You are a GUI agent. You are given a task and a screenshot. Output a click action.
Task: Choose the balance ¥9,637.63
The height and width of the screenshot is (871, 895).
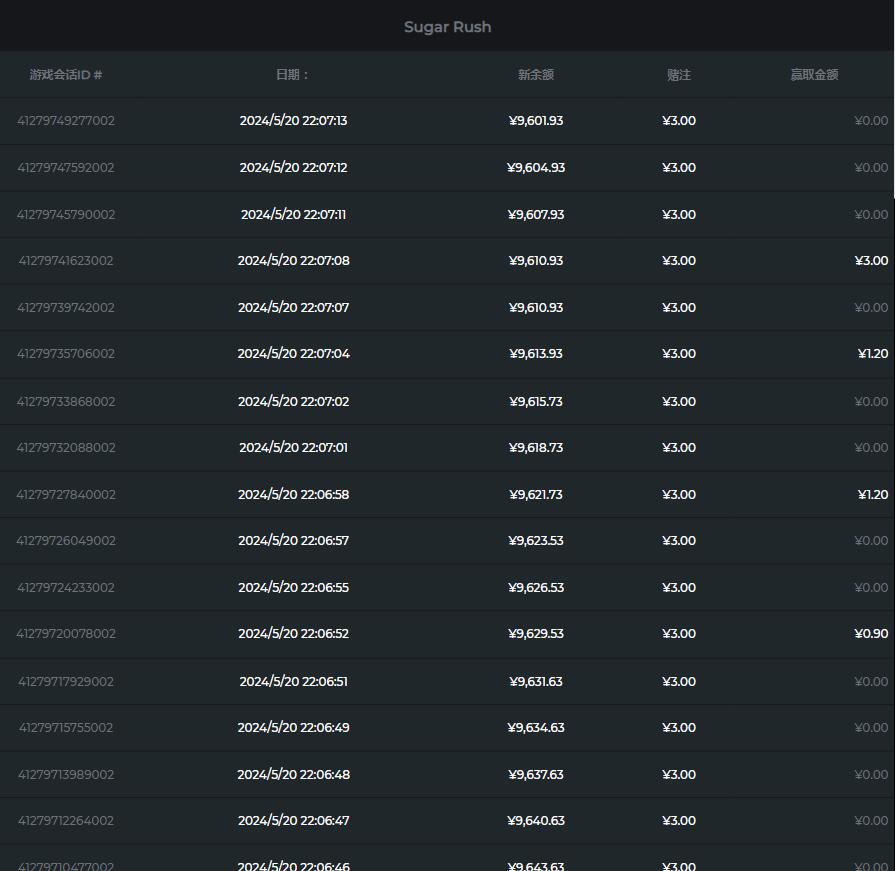tap(536, 775)
